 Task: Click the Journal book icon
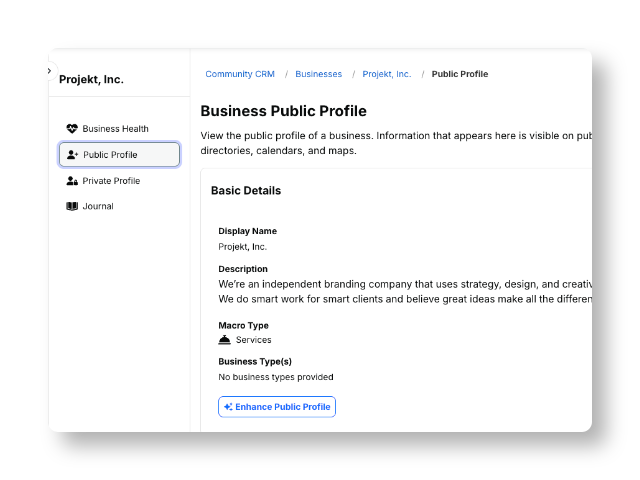(72, 206)
